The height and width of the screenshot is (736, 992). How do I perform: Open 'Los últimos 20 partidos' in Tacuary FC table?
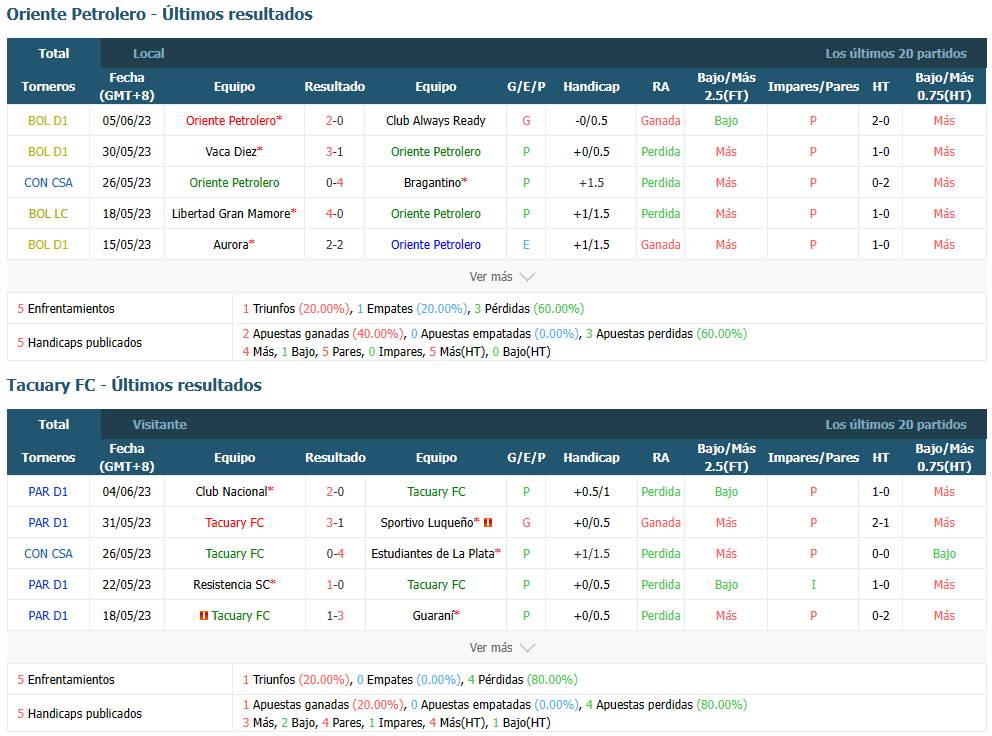pyautogui.click(x=895, y=424)
